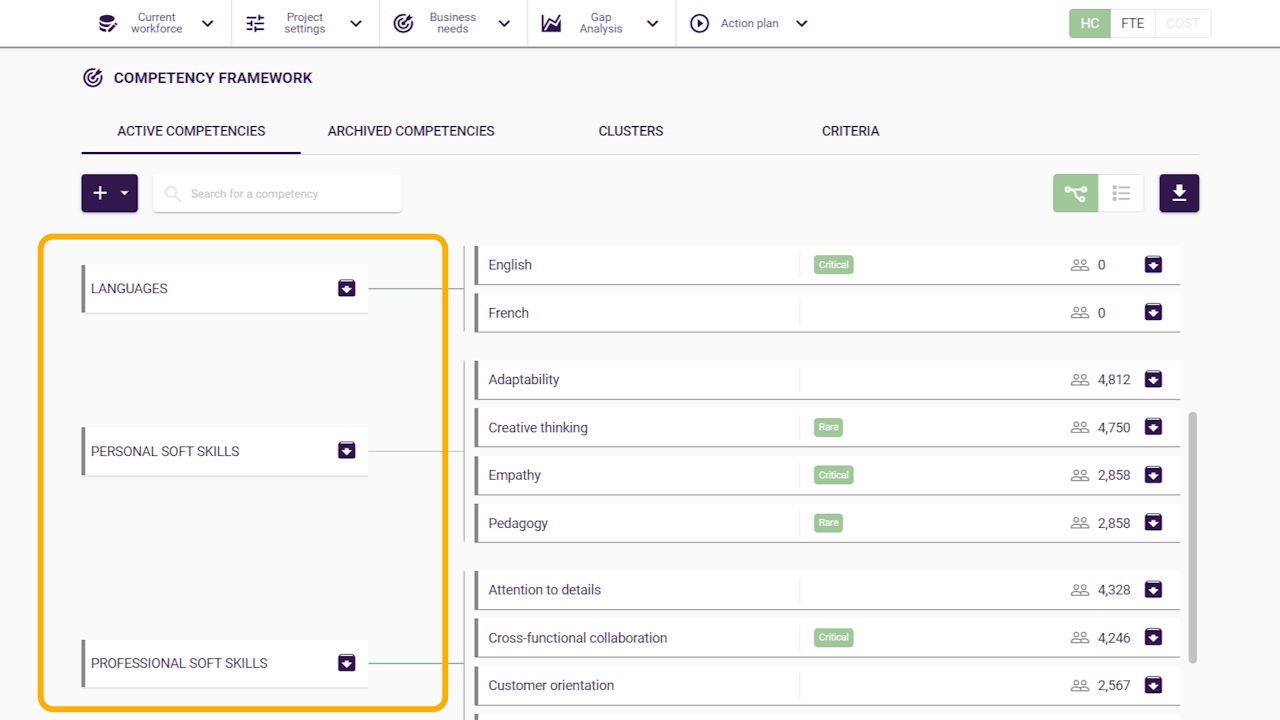
Task: Archive the Professional Soft Skills cluster
Action: [x=347, y=663]
